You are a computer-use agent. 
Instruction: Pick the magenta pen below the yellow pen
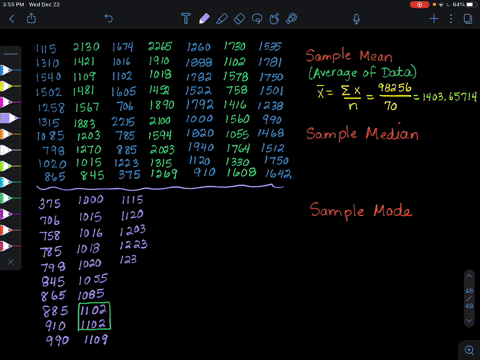point(10,102)
